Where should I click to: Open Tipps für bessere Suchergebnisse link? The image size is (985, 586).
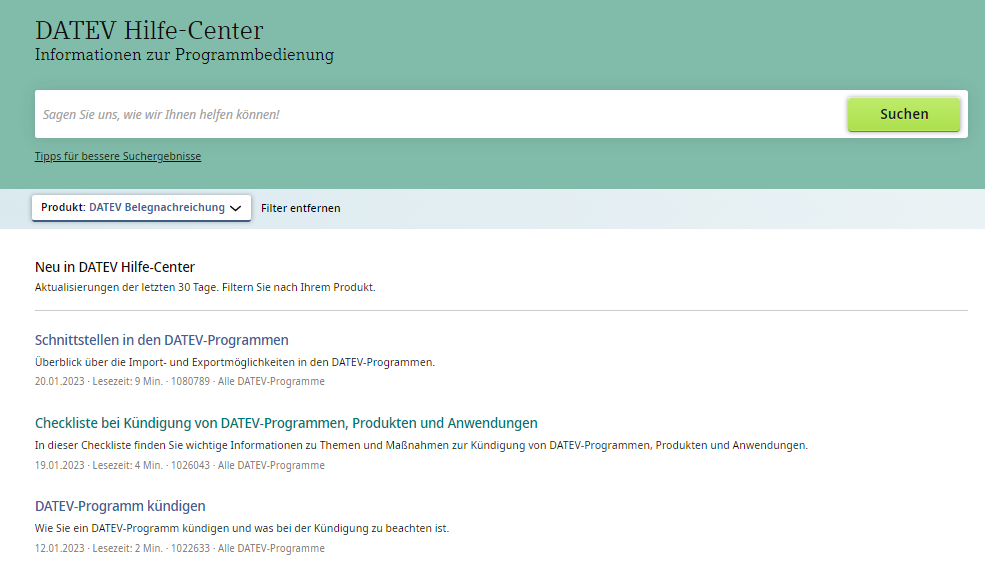point(118,156)
